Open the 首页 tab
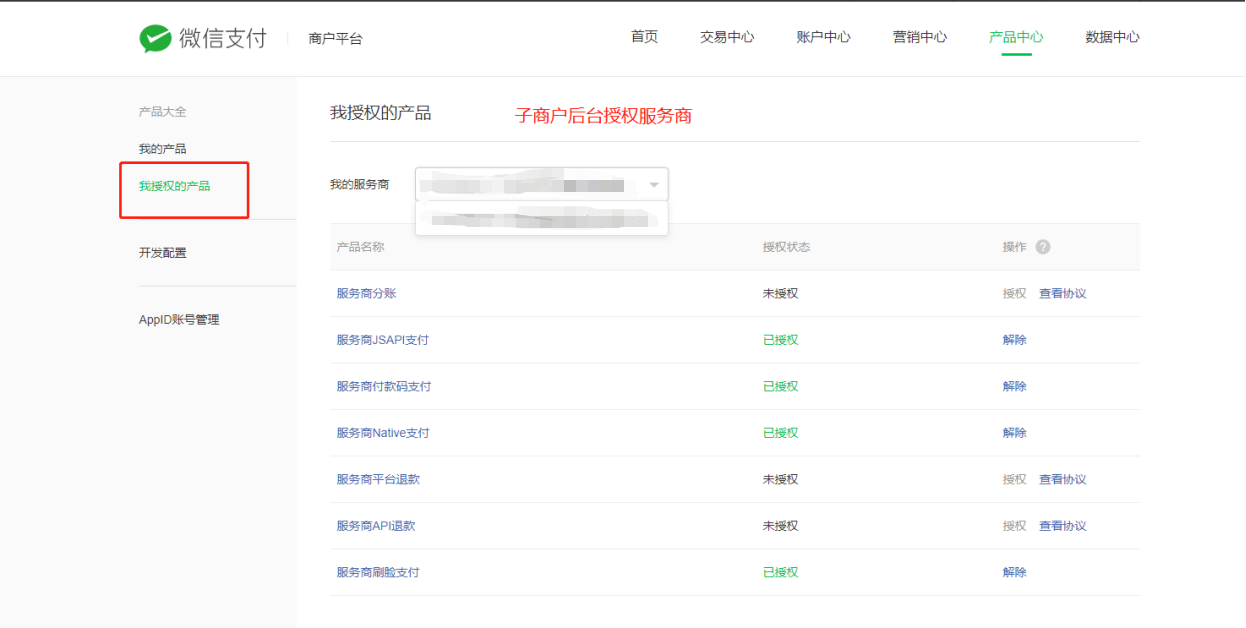The image size is (1246, 628). click(644, 37)
